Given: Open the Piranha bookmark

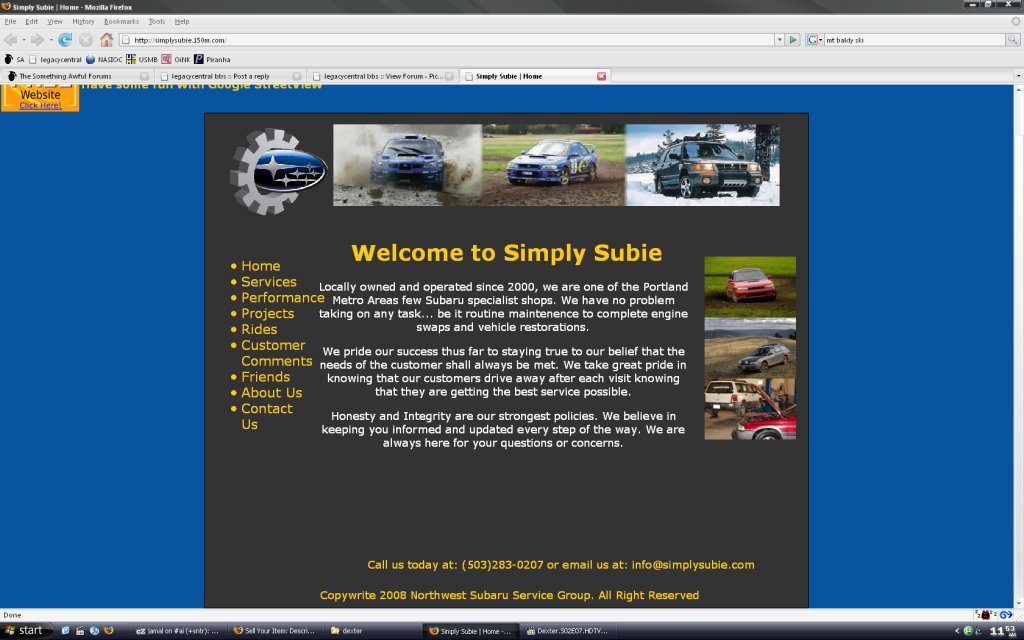Looking at the screenshot, I should (x=212, y=59).
